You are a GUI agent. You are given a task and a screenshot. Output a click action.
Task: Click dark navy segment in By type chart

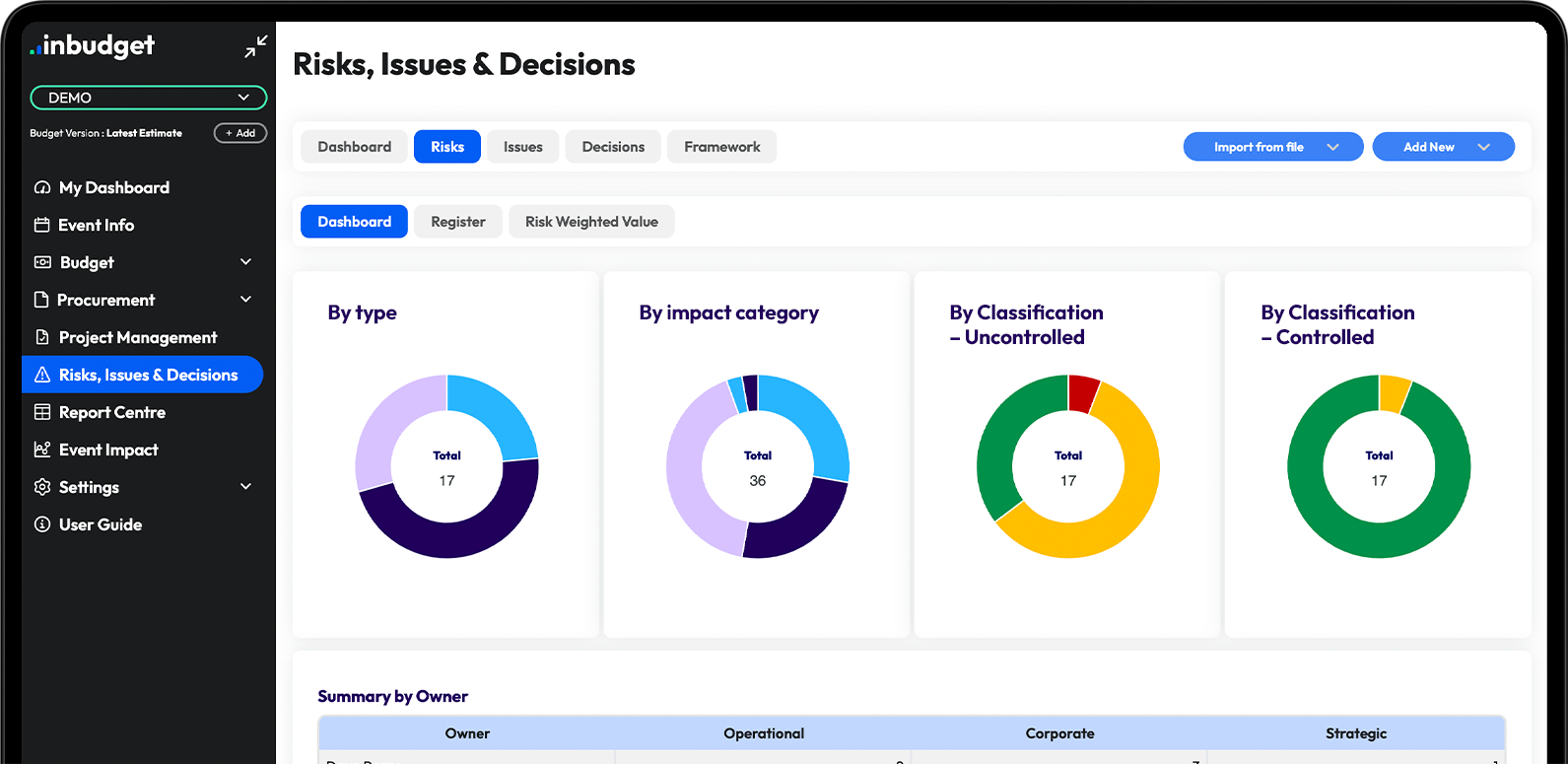pyautogui.click(x=455, y=540)
